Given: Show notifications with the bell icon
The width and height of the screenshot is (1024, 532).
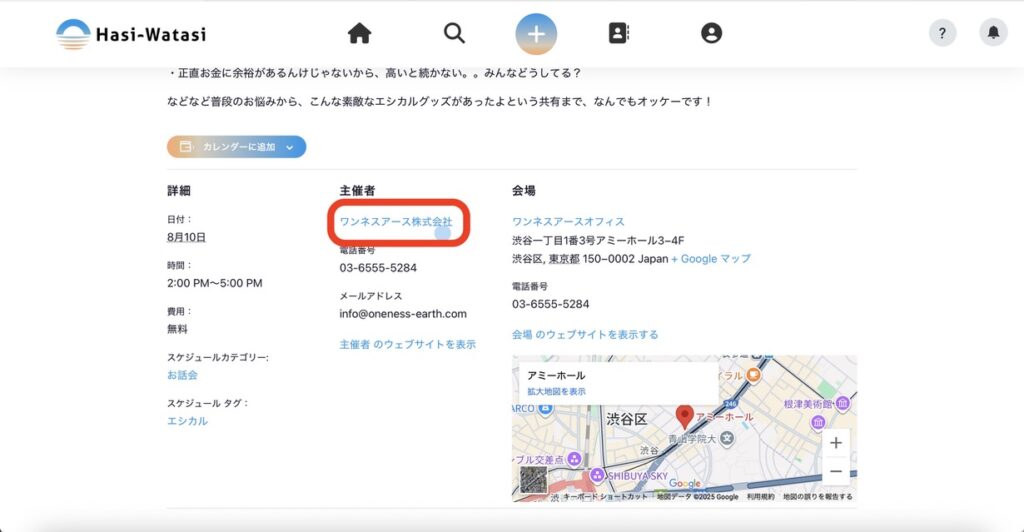Looking at the screenshot, I should point(993,33).
